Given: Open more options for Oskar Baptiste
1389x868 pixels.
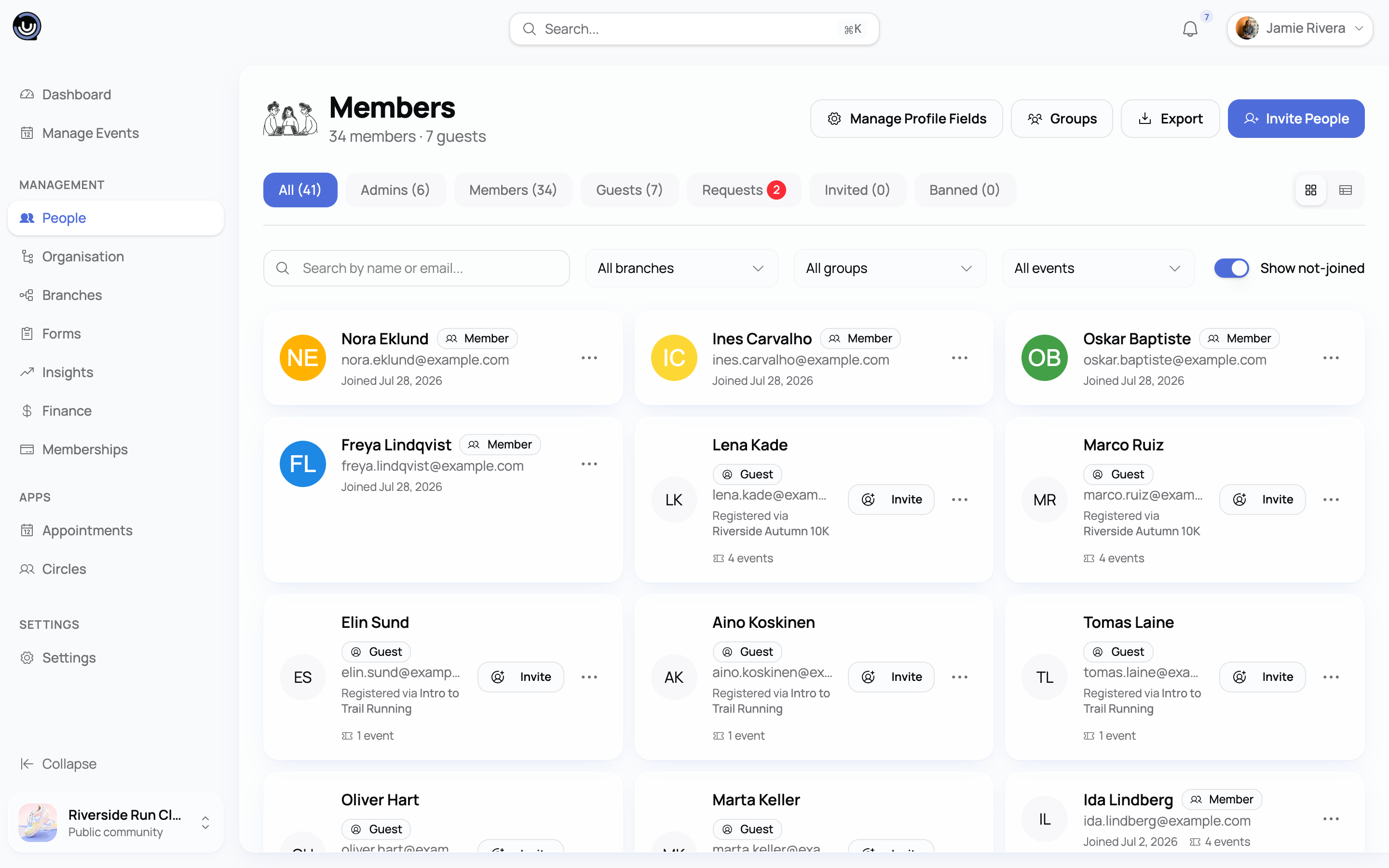Looking at the screenshot, I should [x=1331, y=358].
